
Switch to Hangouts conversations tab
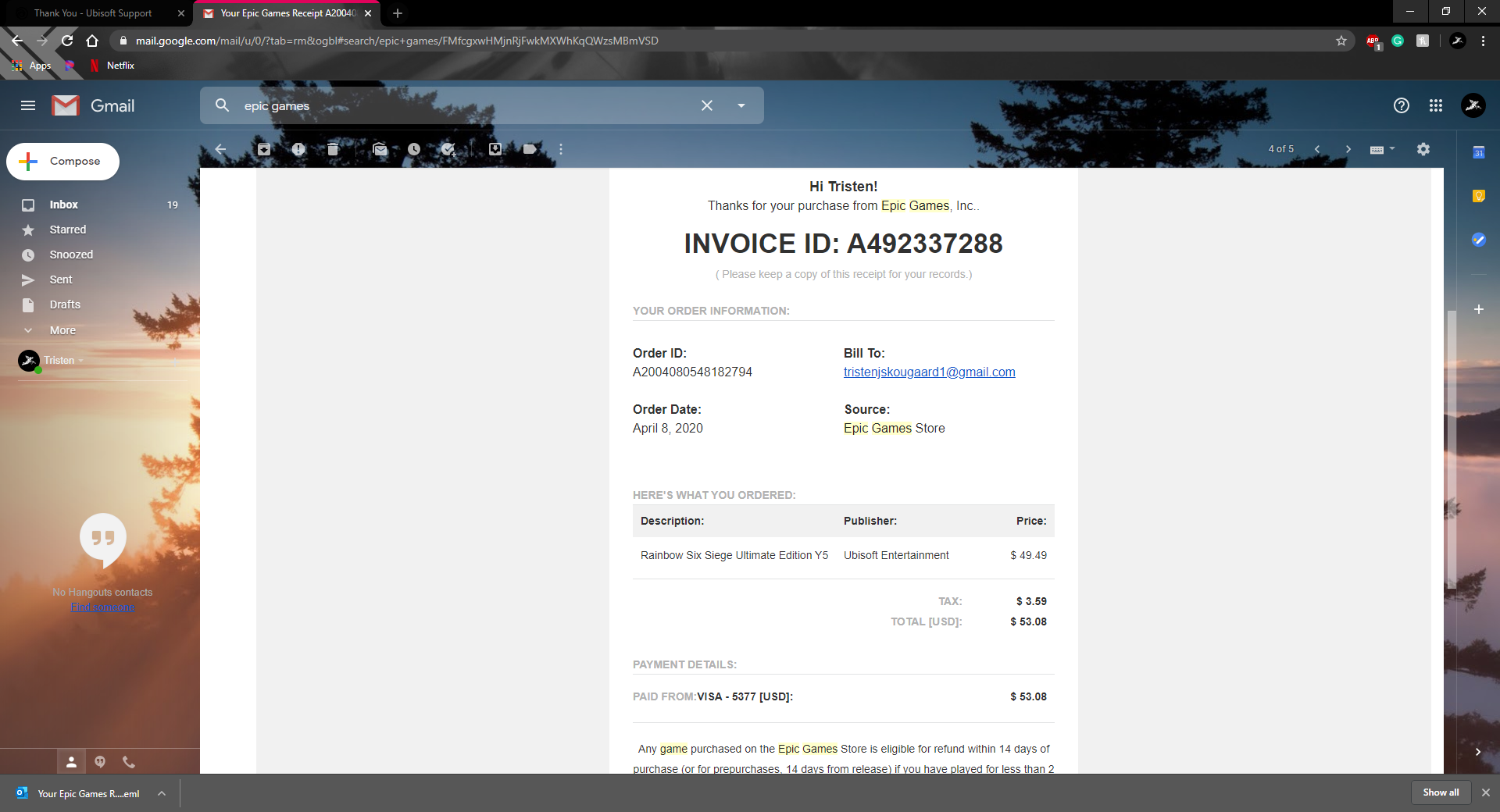pyautogui.click(x=100, y=762)
